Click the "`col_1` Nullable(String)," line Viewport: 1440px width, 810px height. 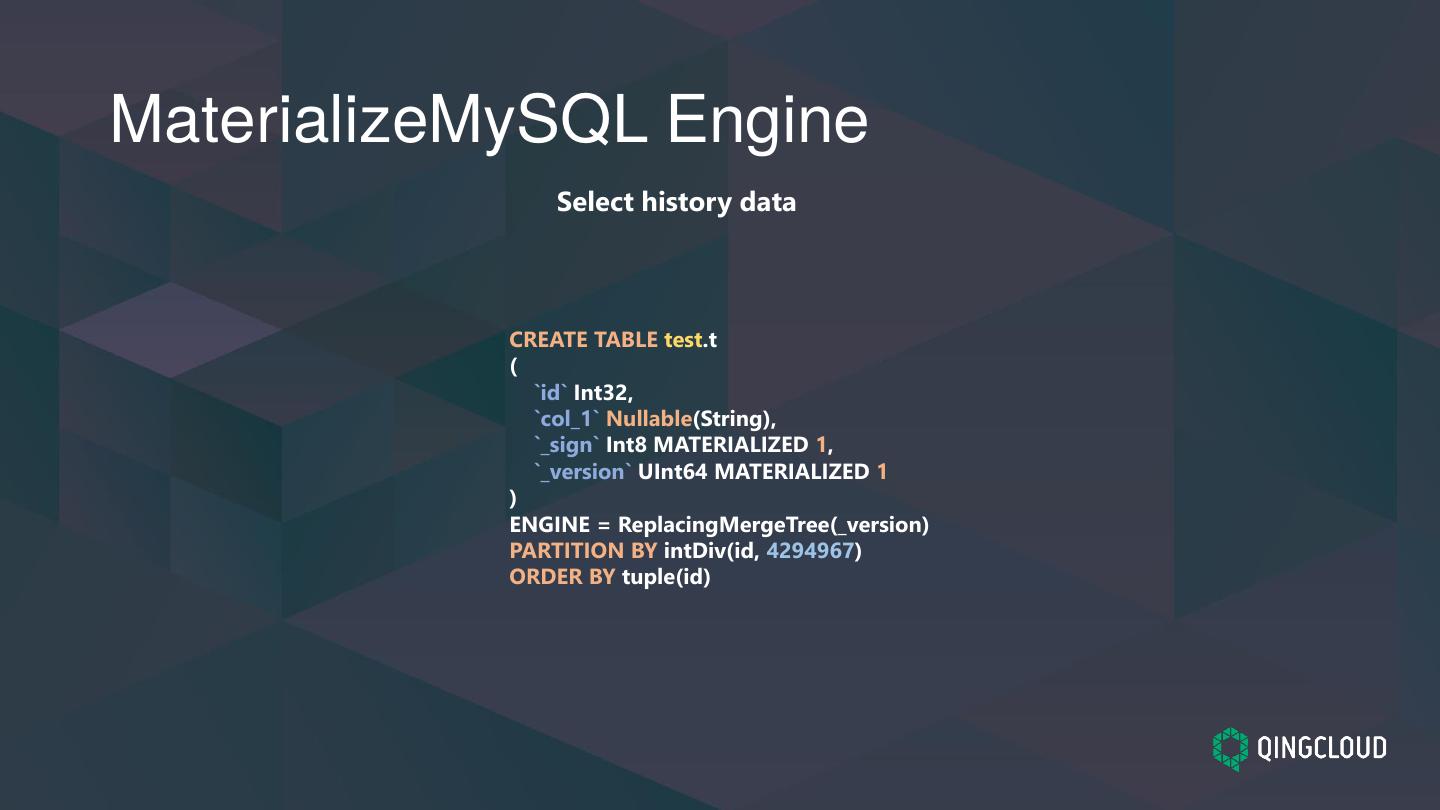click(654, 419)
